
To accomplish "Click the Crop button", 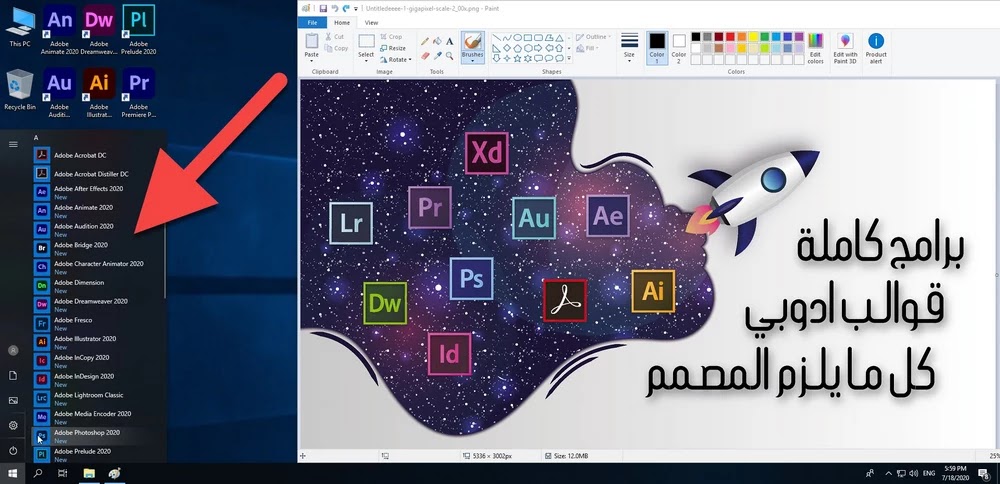I will 391,37.
